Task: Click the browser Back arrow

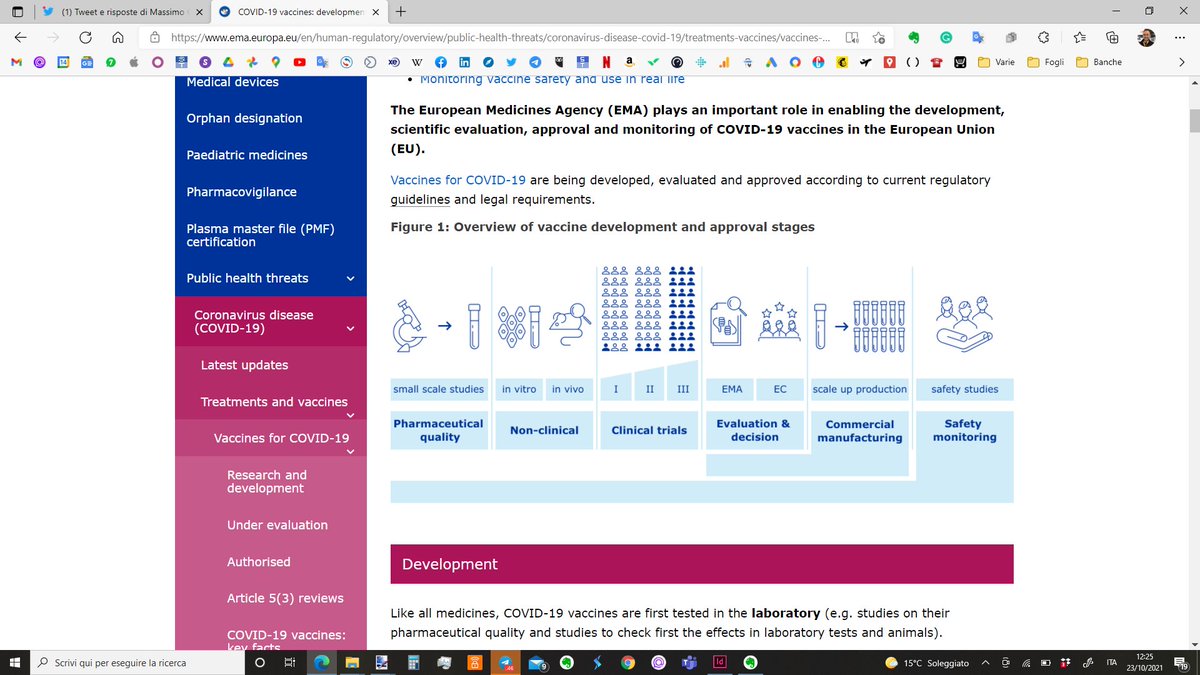Action: pyautogui.click(x=21, y=37)
